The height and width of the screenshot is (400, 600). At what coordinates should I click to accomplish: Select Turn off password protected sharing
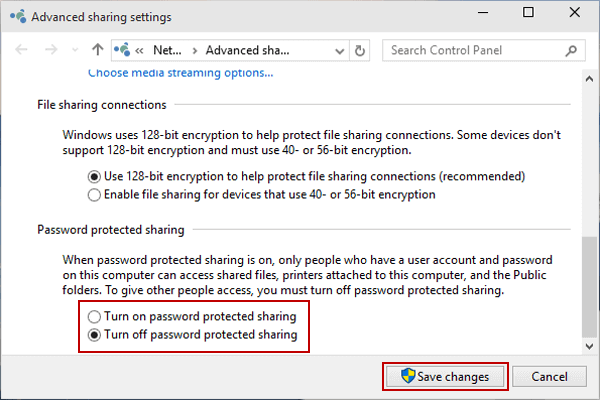click(94, 335)
